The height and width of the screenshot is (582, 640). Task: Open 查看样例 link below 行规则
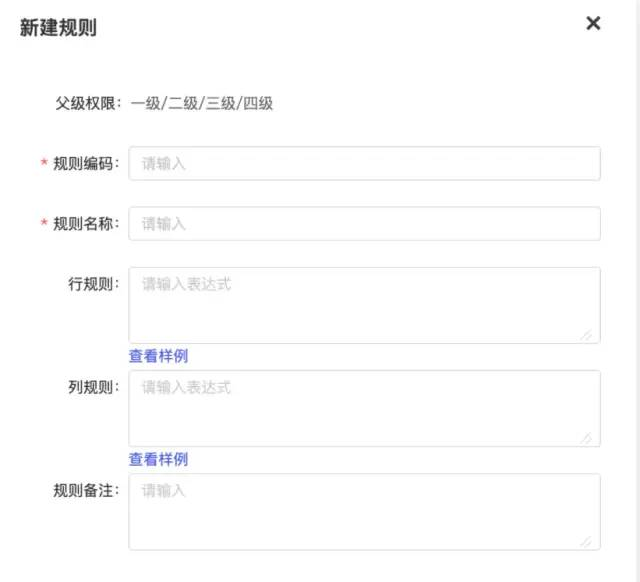pos(158,356)
